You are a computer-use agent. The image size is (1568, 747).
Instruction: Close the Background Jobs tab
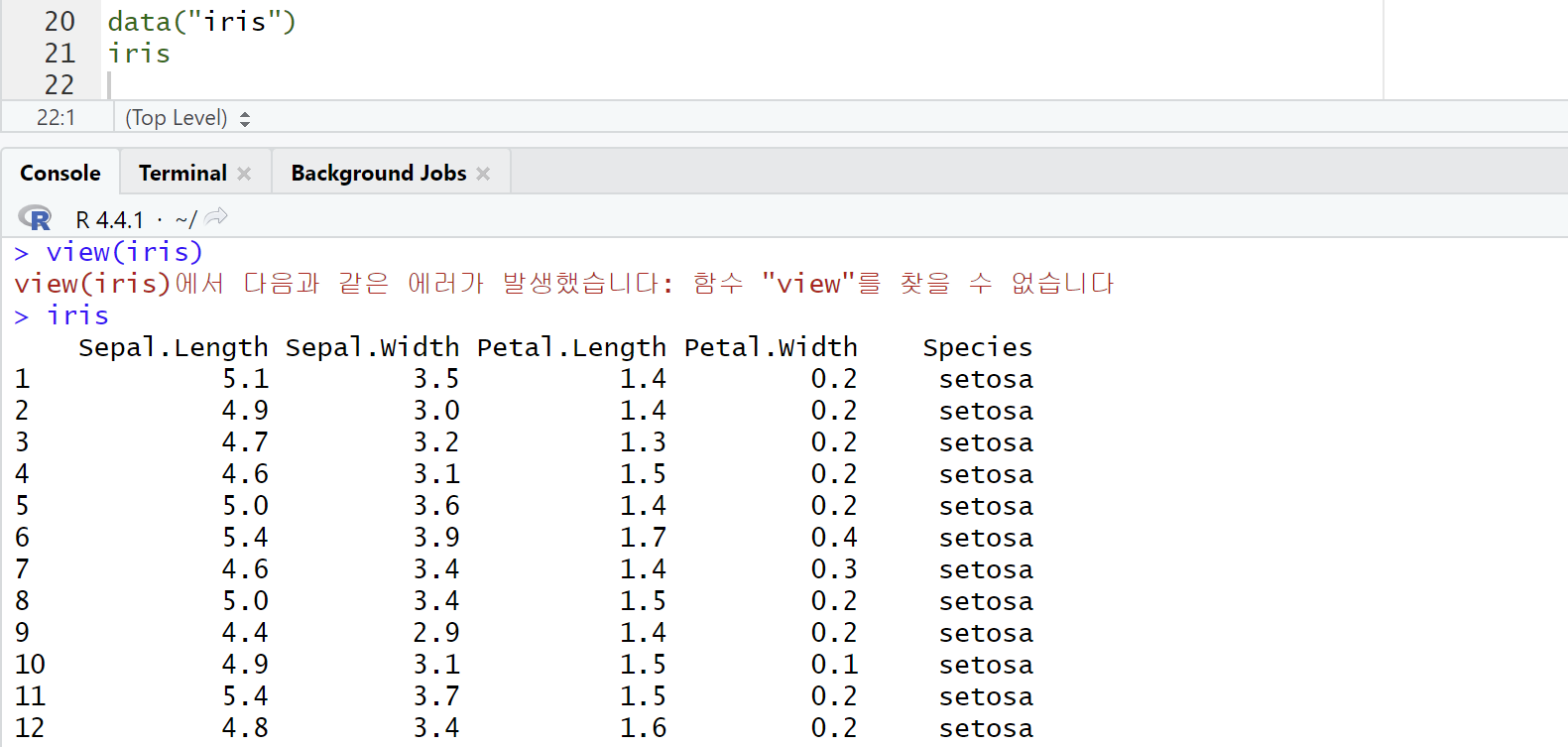[x=483, y=174]
